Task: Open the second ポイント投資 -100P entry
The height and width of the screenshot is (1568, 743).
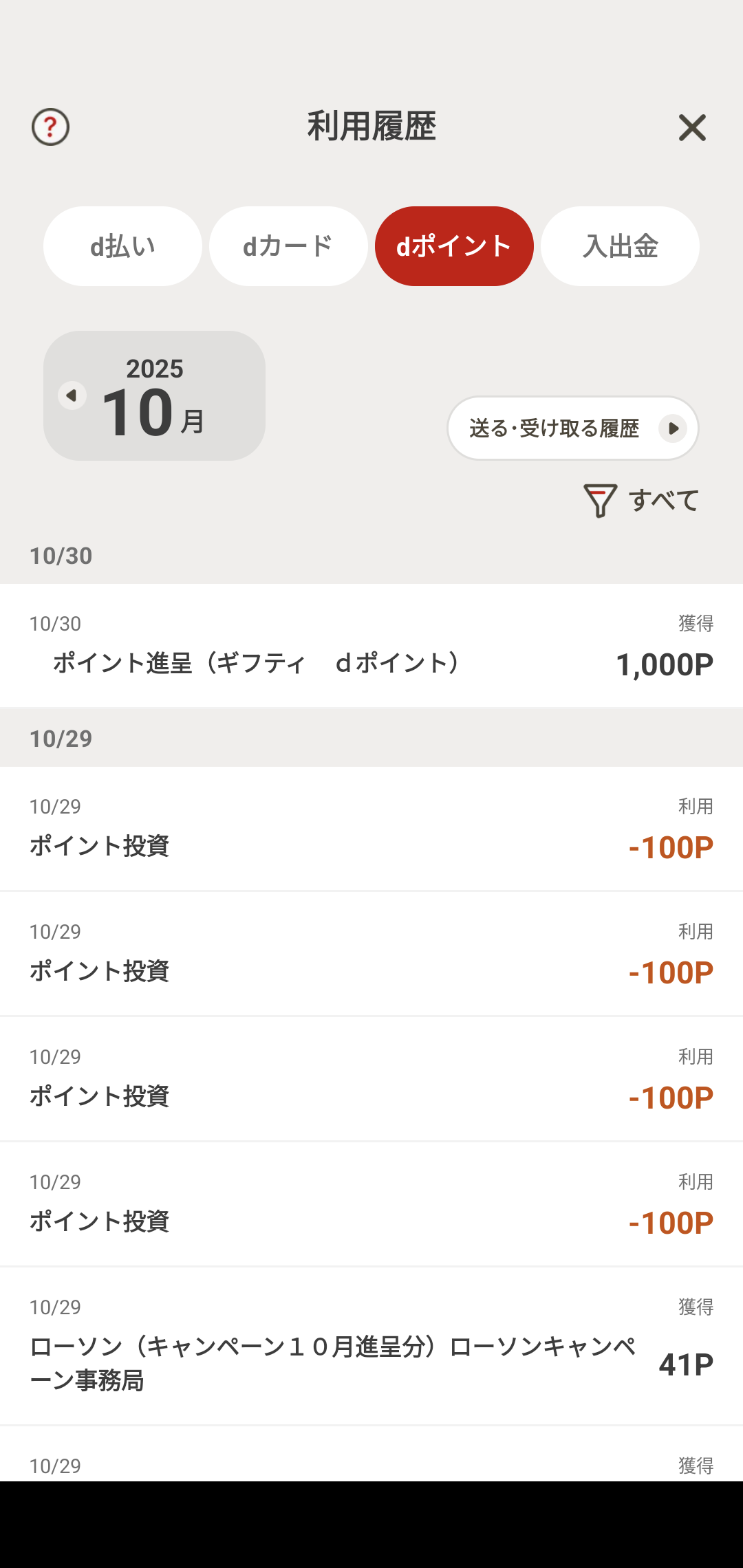Action: click(371, 954)
